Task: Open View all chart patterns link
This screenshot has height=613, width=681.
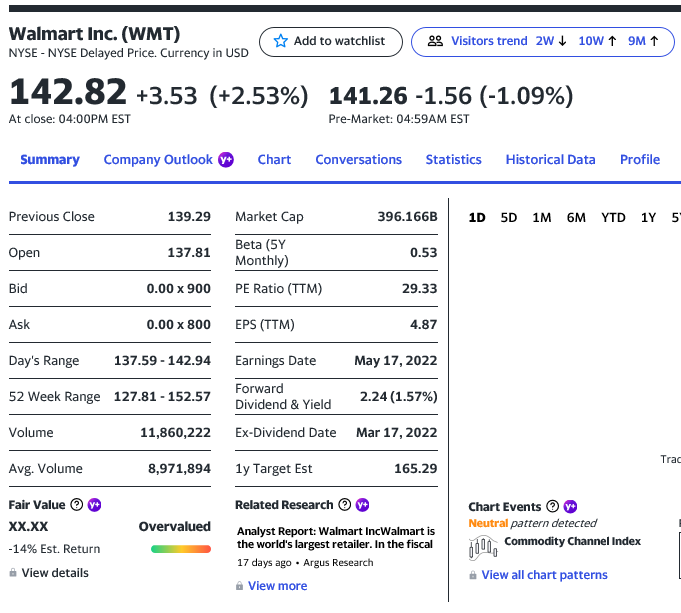Action: click(544, 575)
